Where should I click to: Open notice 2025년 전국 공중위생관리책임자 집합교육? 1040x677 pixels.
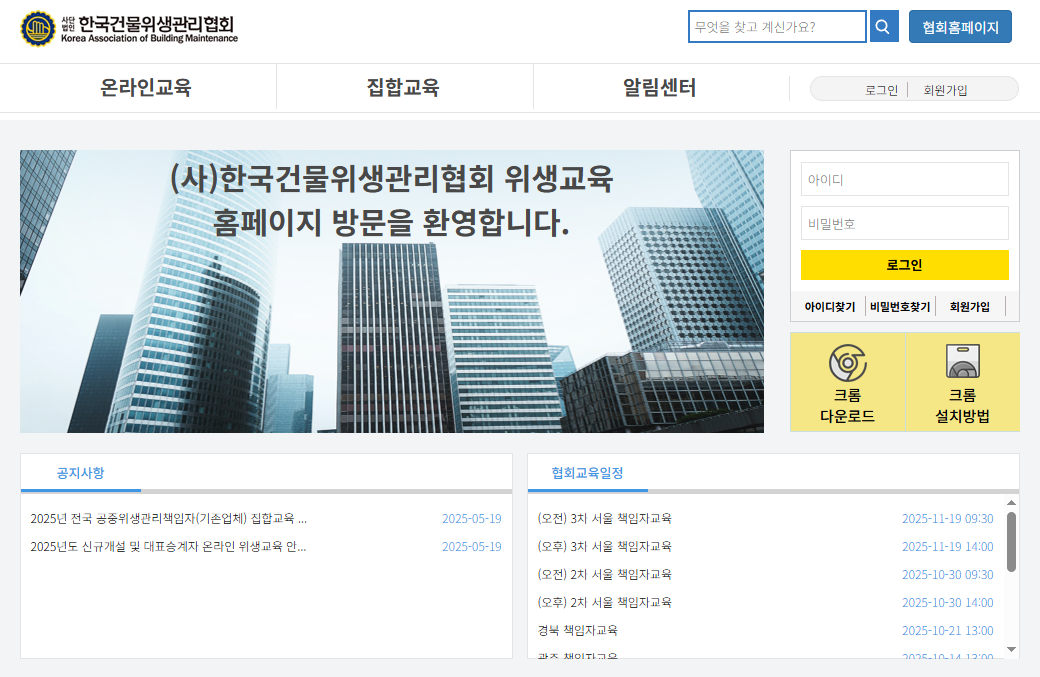[168, 519]
